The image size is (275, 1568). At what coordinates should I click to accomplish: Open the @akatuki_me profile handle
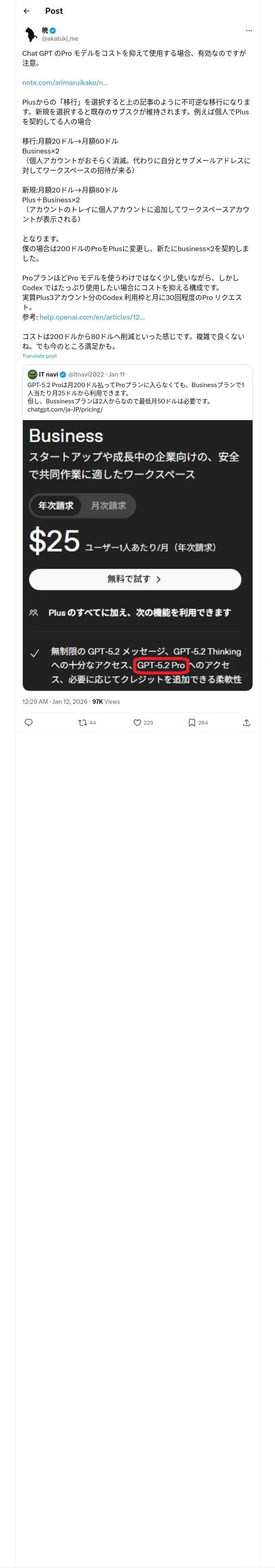[x=60, y=38]
